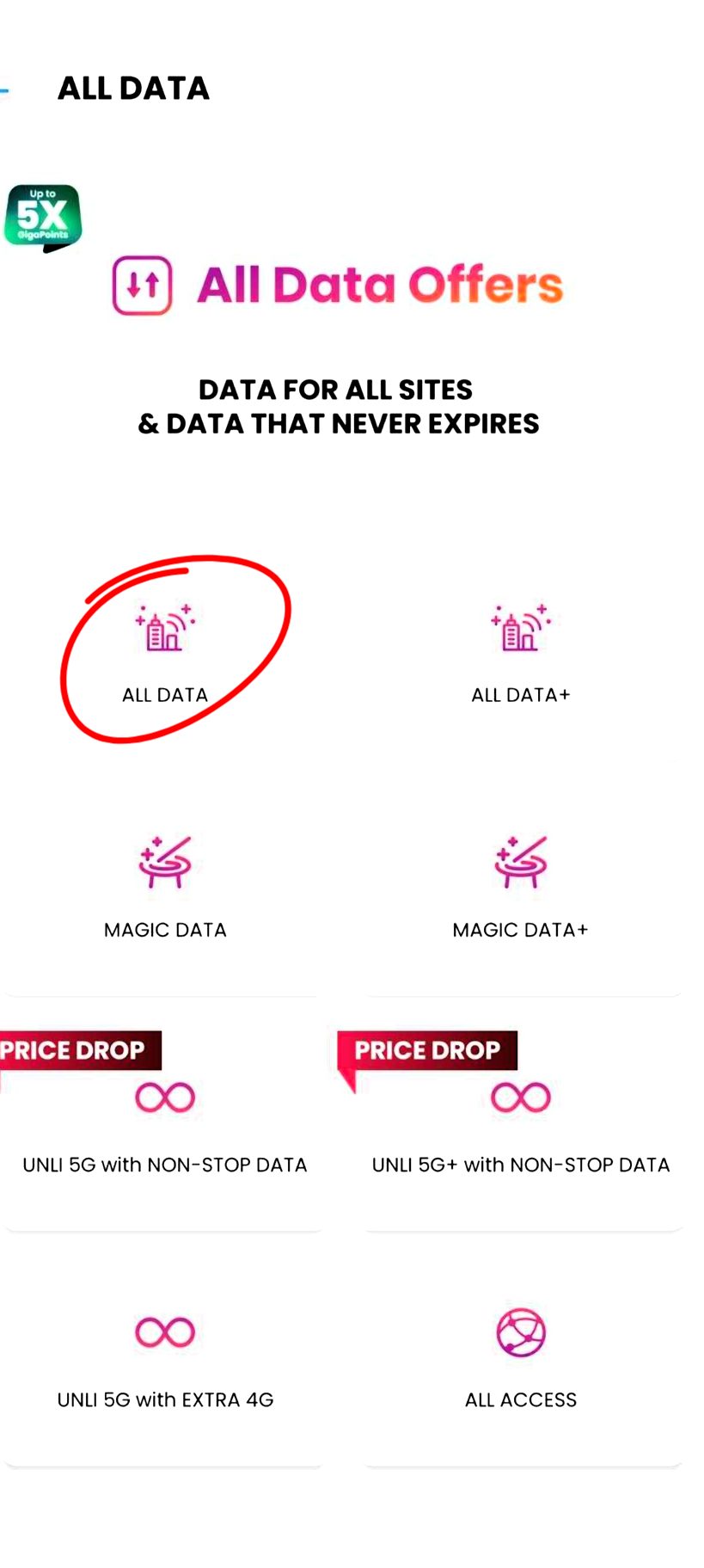Tap the data transfer arrows logo icon
This screenshot has width=704, height=1568.
[x=143, y=286]
